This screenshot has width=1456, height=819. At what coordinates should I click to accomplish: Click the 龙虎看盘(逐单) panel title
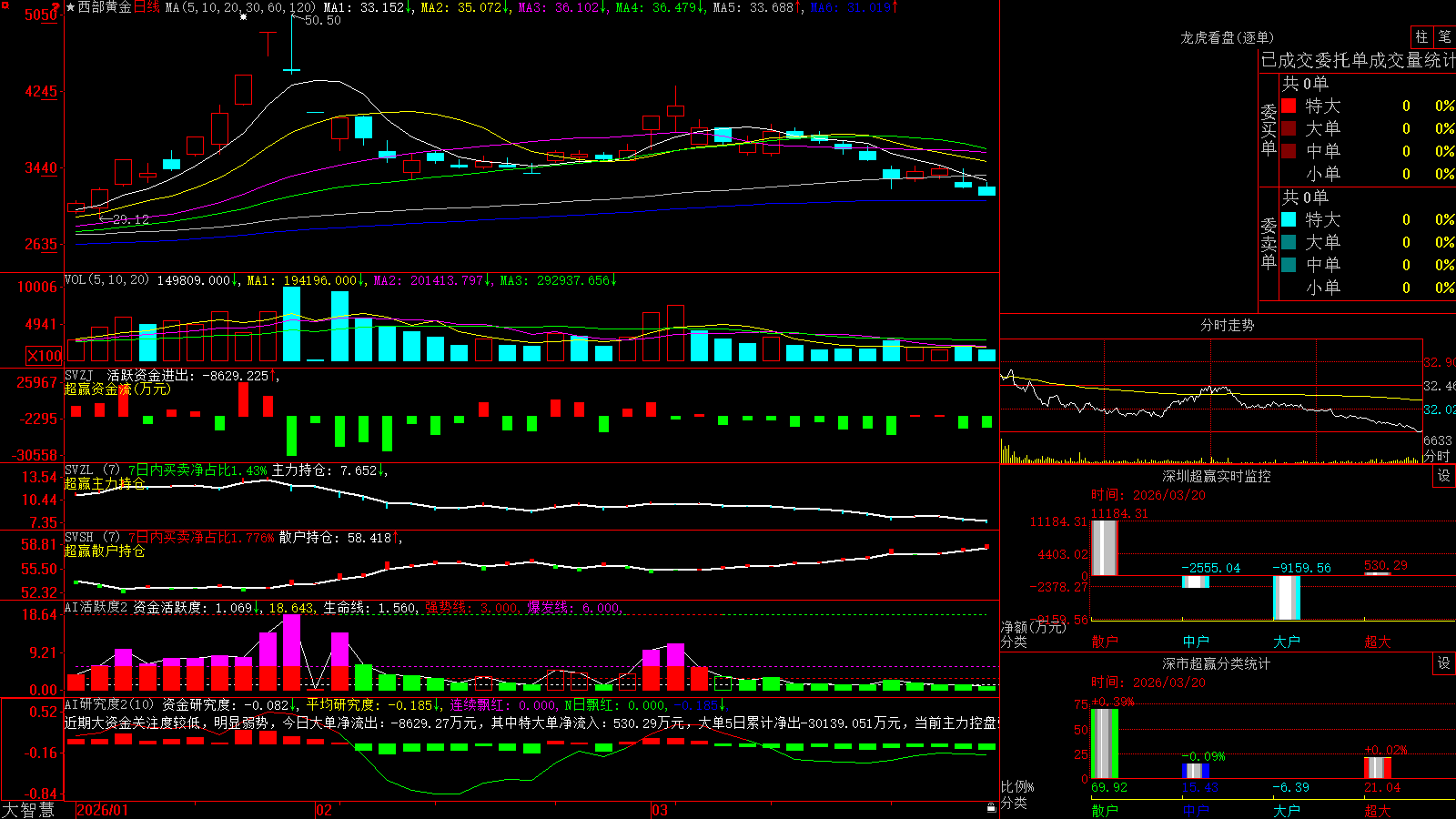[1228, 37]
